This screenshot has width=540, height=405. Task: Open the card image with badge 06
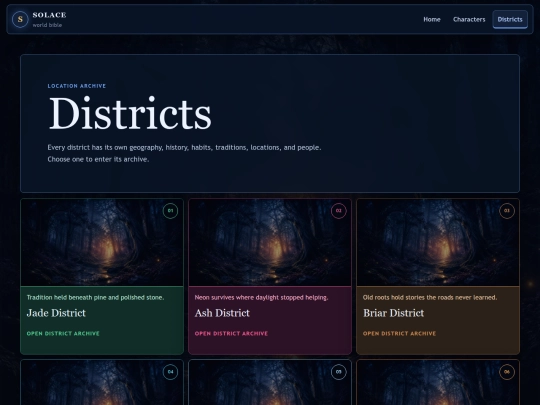tap(438, 383)
